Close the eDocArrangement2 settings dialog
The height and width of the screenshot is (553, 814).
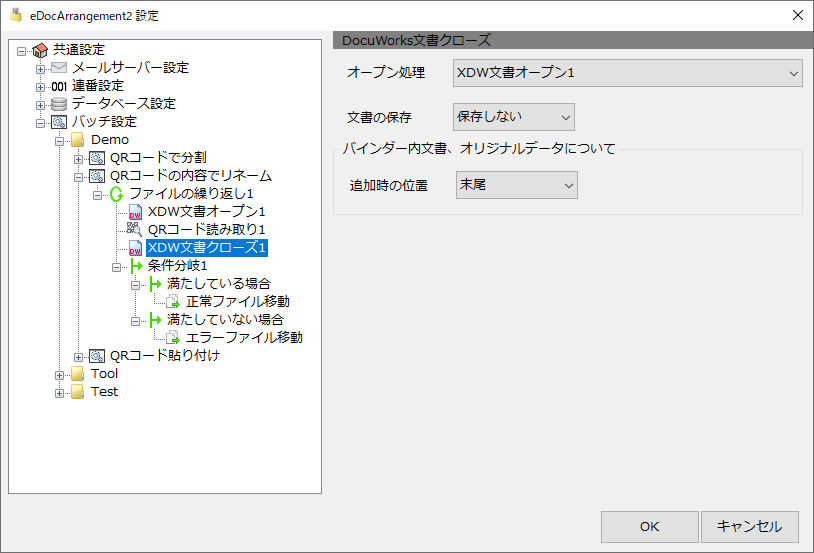(x=798, y=15)
